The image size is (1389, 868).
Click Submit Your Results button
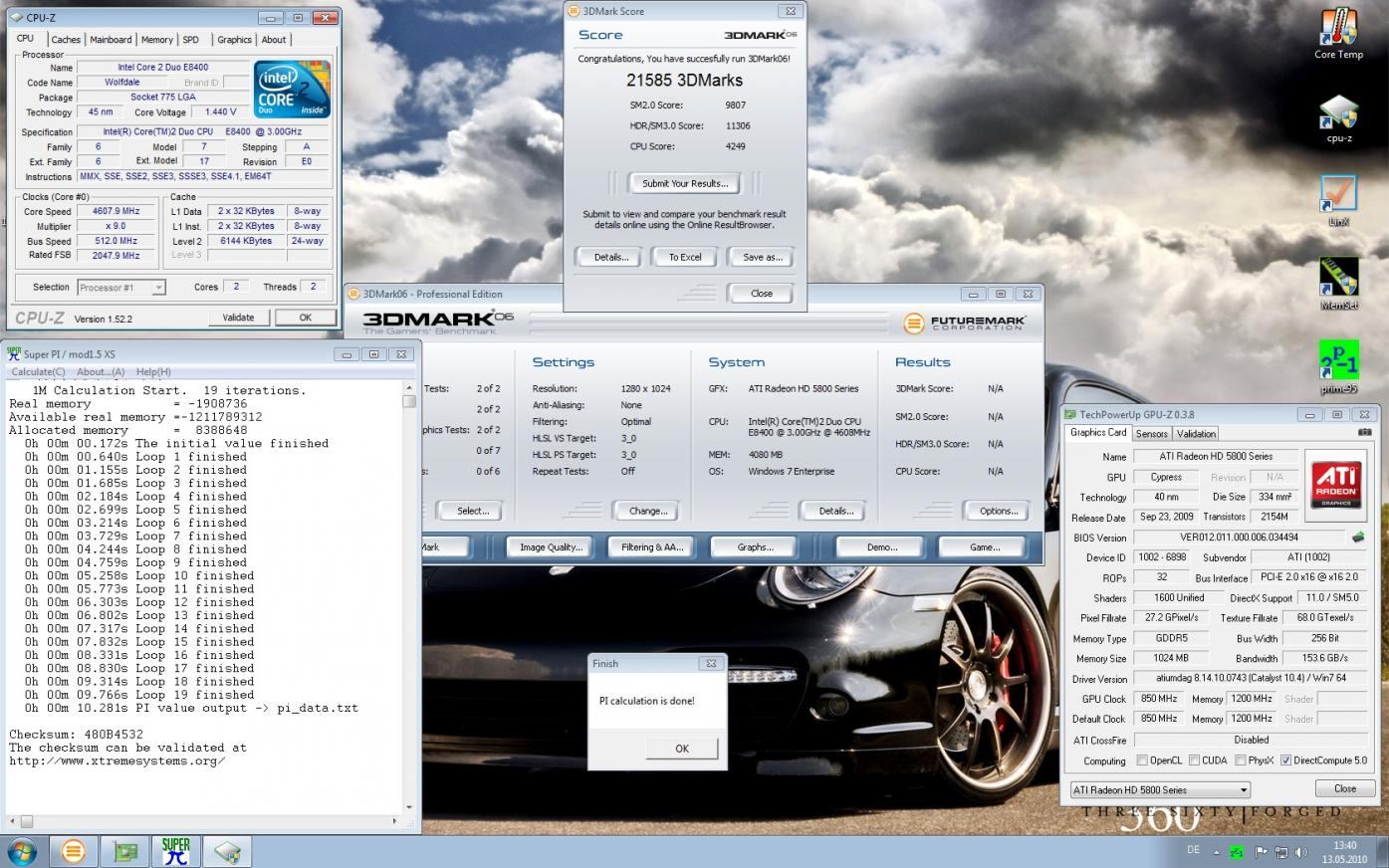click(685, 183)
